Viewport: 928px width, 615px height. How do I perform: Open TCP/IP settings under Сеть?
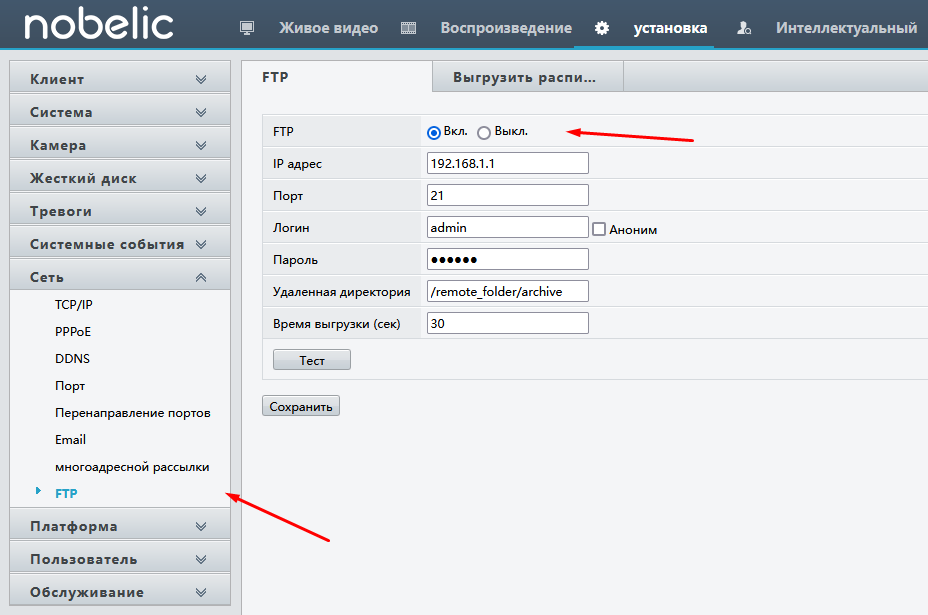[74, 304]
